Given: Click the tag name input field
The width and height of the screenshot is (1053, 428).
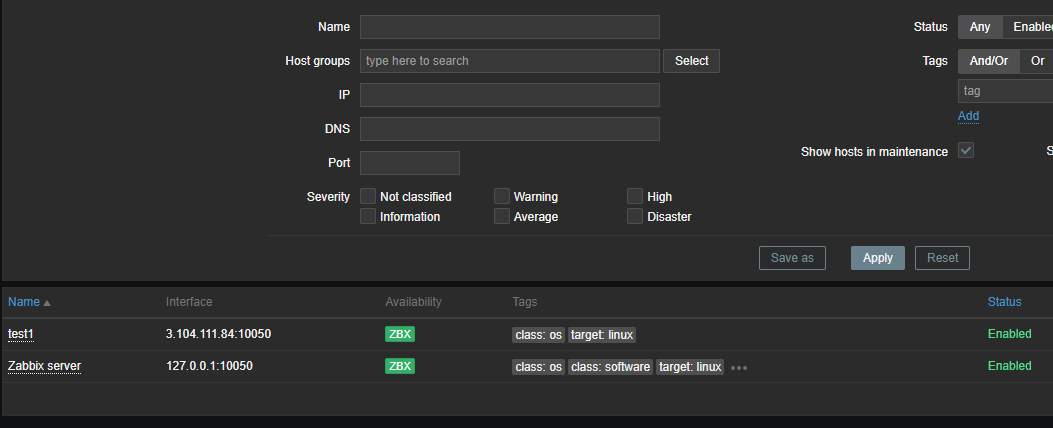Looking at the screenshot, I should [x=1005, y=91].
